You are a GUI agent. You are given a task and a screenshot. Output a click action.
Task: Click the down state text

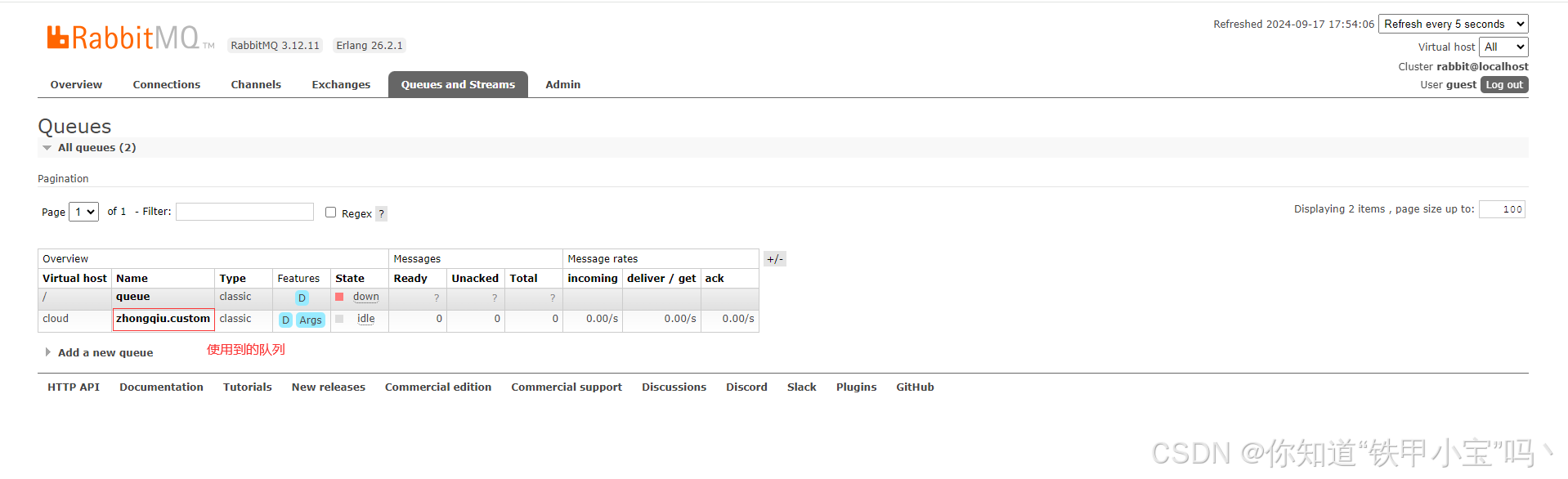366,297
